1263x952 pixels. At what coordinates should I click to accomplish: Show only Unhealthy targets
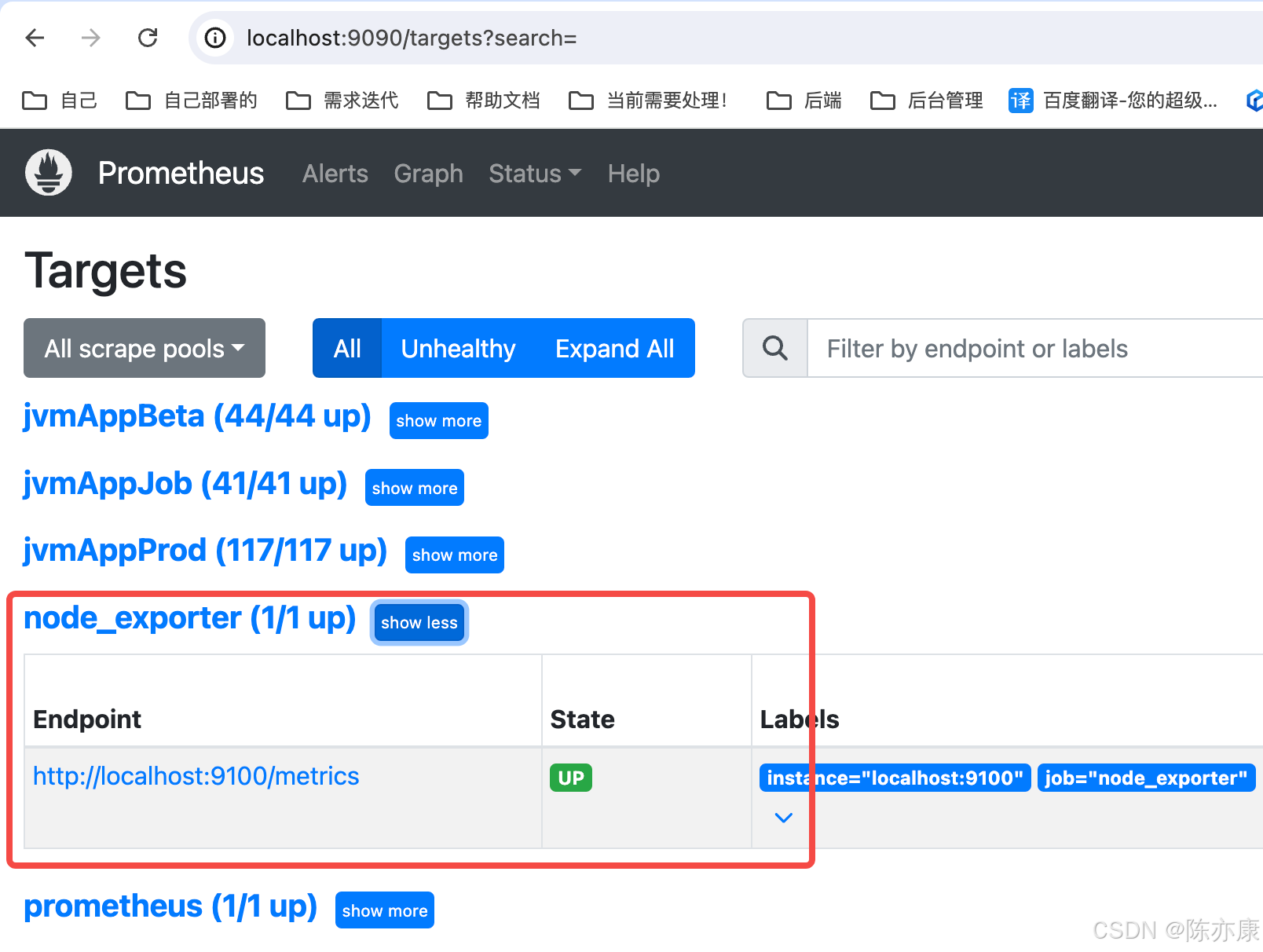[458, 348]
